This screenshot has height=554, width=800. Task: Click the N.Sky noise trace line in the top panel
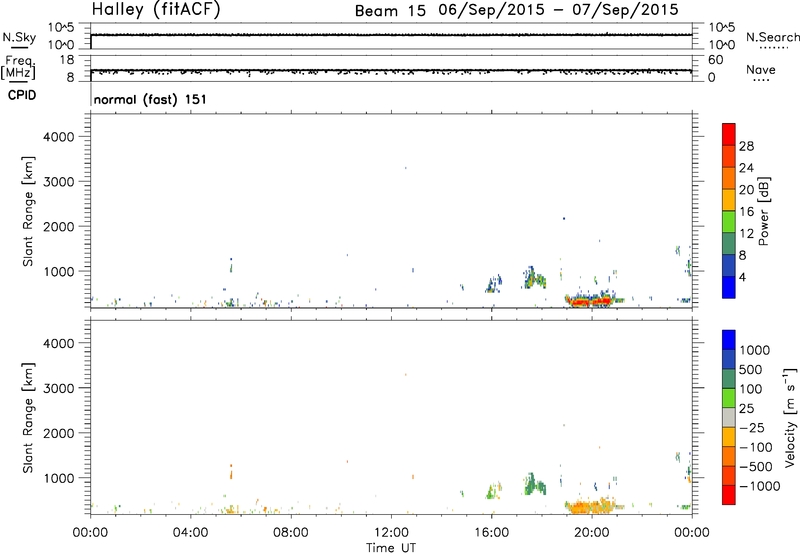[x=391, y=35]
